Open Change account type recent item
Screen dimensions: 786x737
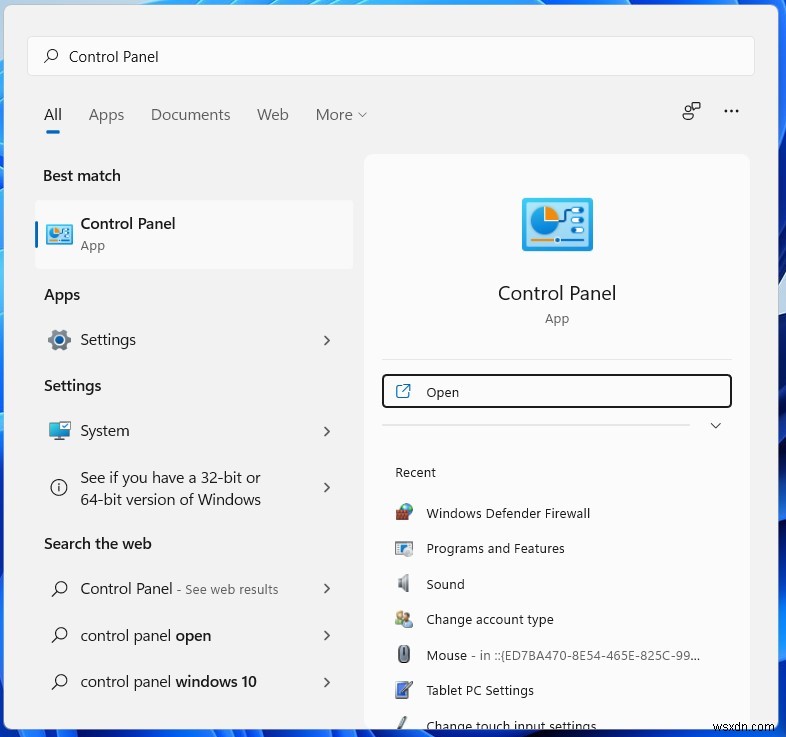489,620
